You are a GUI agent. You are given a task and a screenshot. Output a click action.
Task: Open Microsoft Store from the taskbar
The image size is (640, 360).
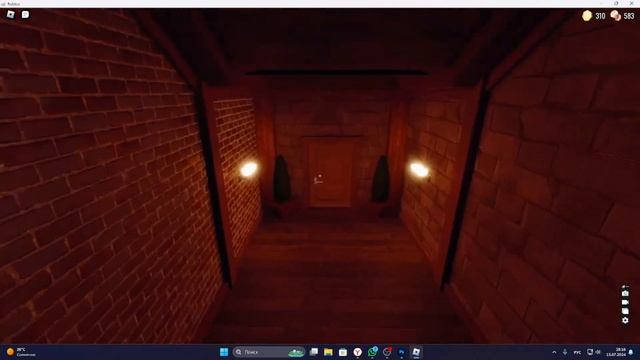[x=343, y=352]
